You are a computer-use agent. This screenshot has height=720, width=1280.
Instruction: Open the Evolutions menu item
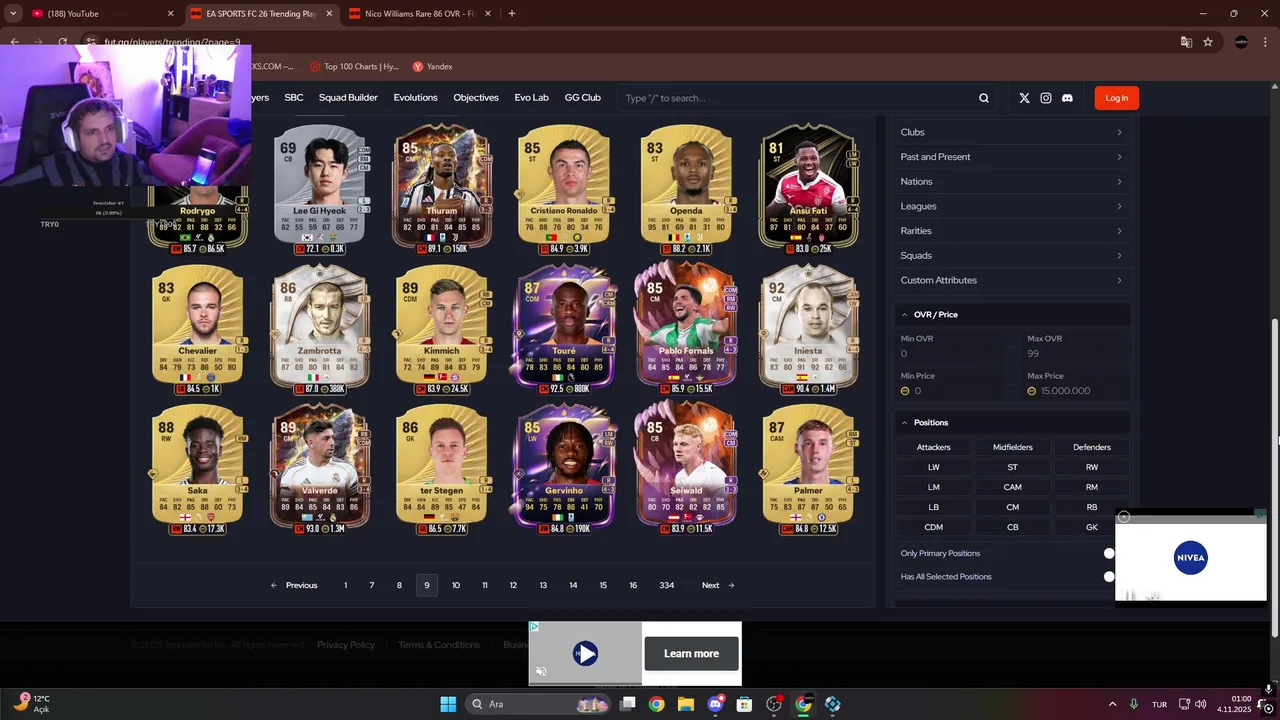415,98
